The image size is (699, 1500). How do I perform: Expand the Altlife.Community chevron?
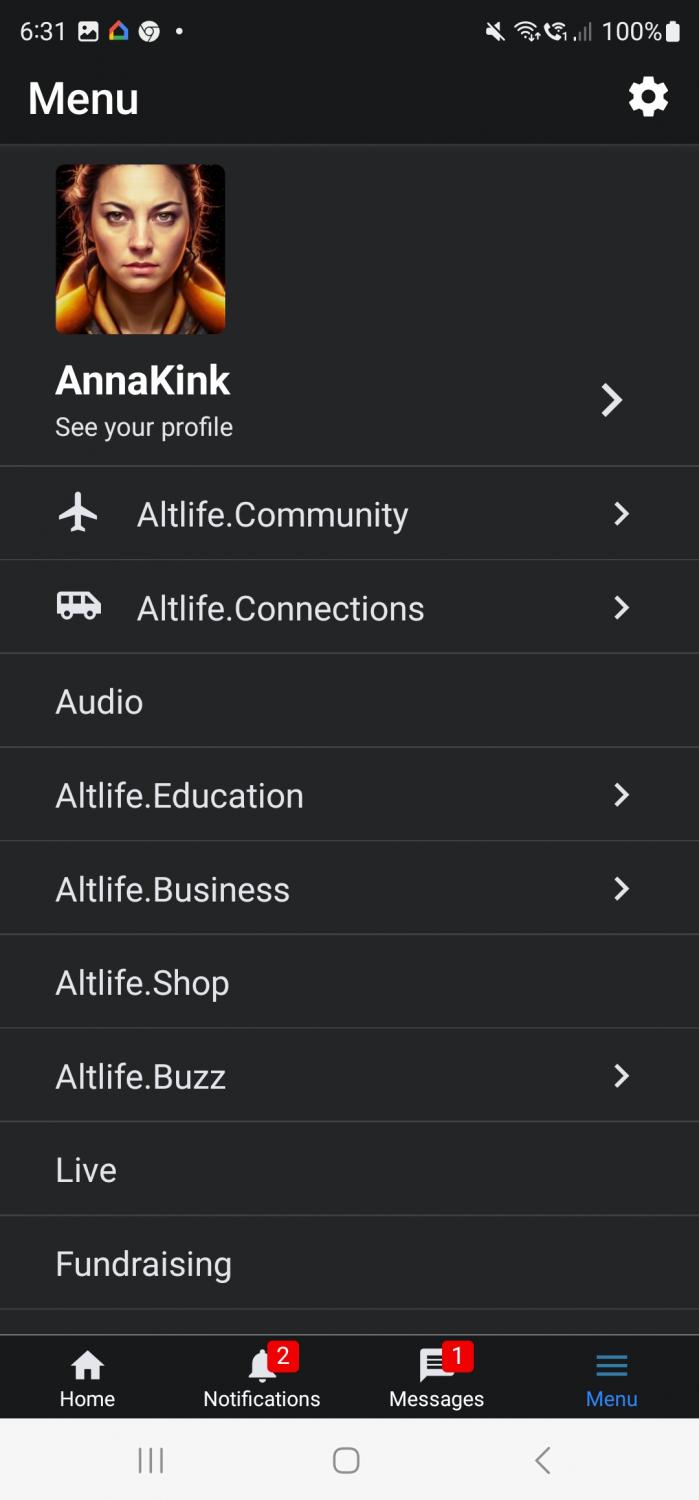(x=621, y=513)
